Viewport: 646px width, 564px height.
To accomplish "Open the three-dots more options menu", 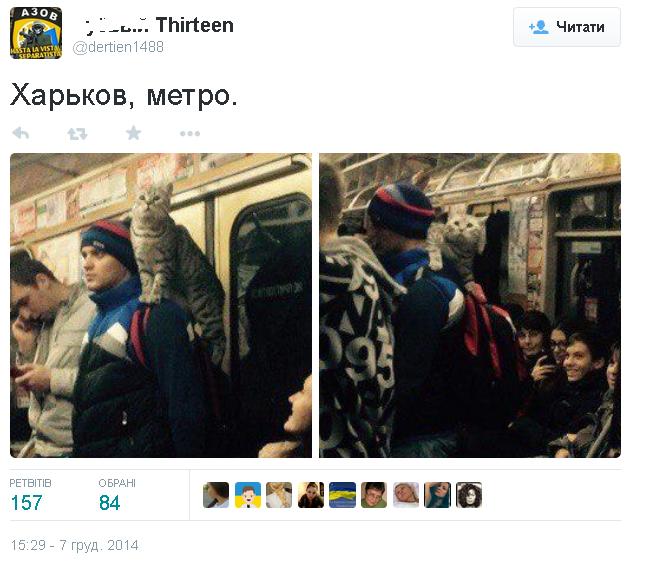I will coord(190,133).
